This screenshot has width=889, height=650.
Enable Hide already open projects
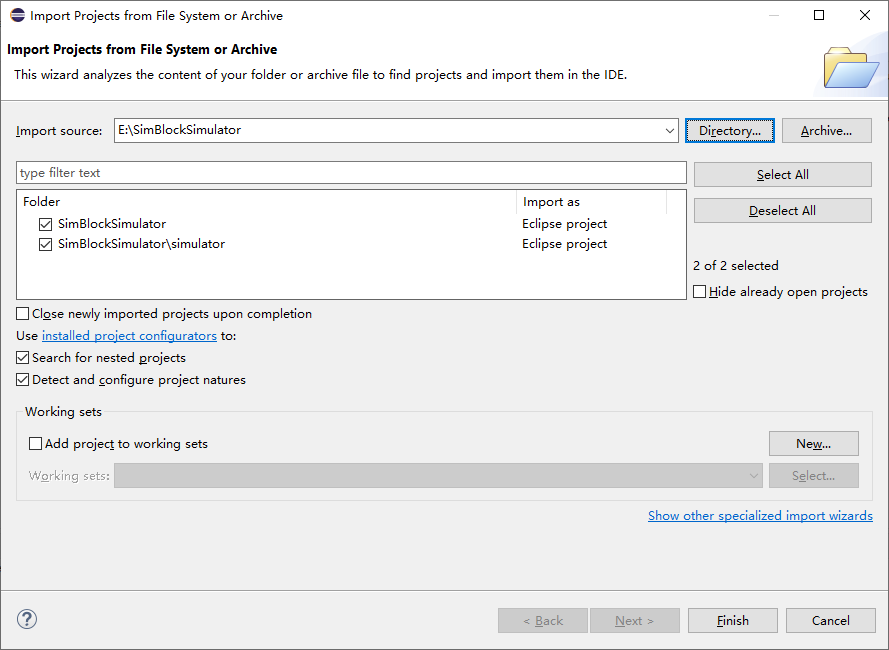[x=700, y=292]
